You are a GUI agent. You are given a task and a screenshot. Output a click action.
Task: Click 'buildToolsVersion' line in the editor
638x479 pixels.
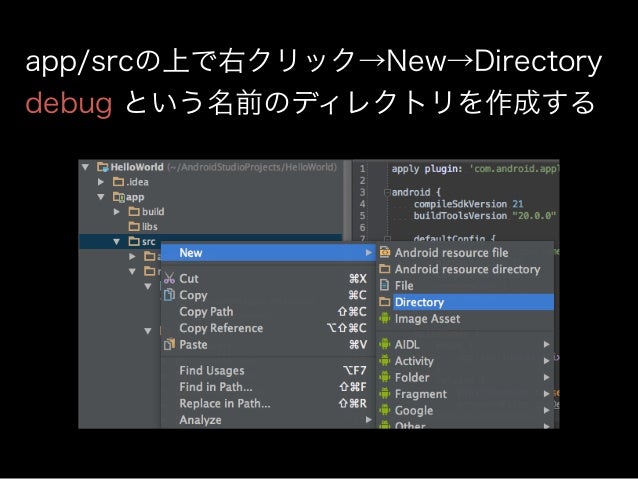click(485, 216)
